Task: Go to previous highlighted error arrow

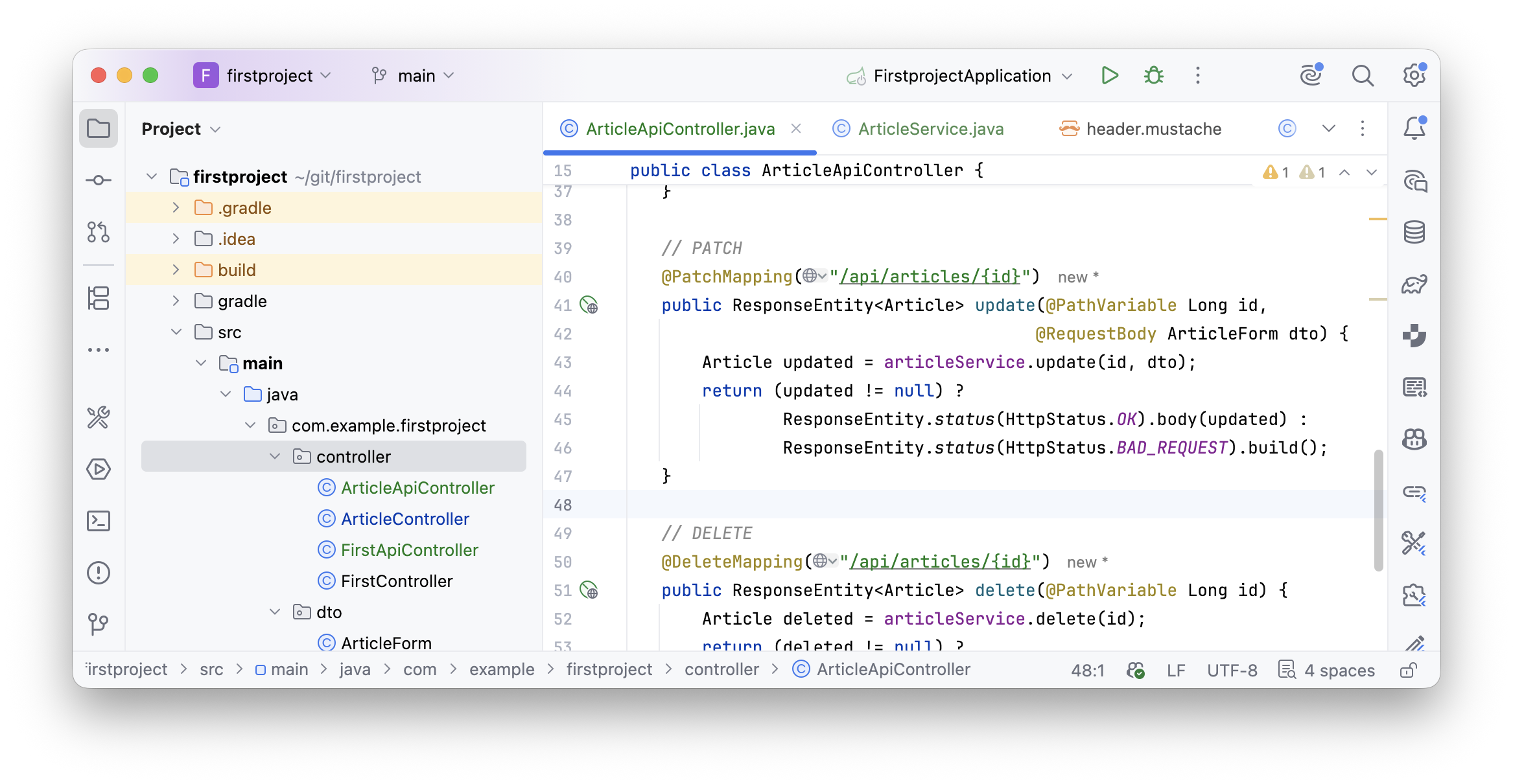Action: pos(1344,172)
